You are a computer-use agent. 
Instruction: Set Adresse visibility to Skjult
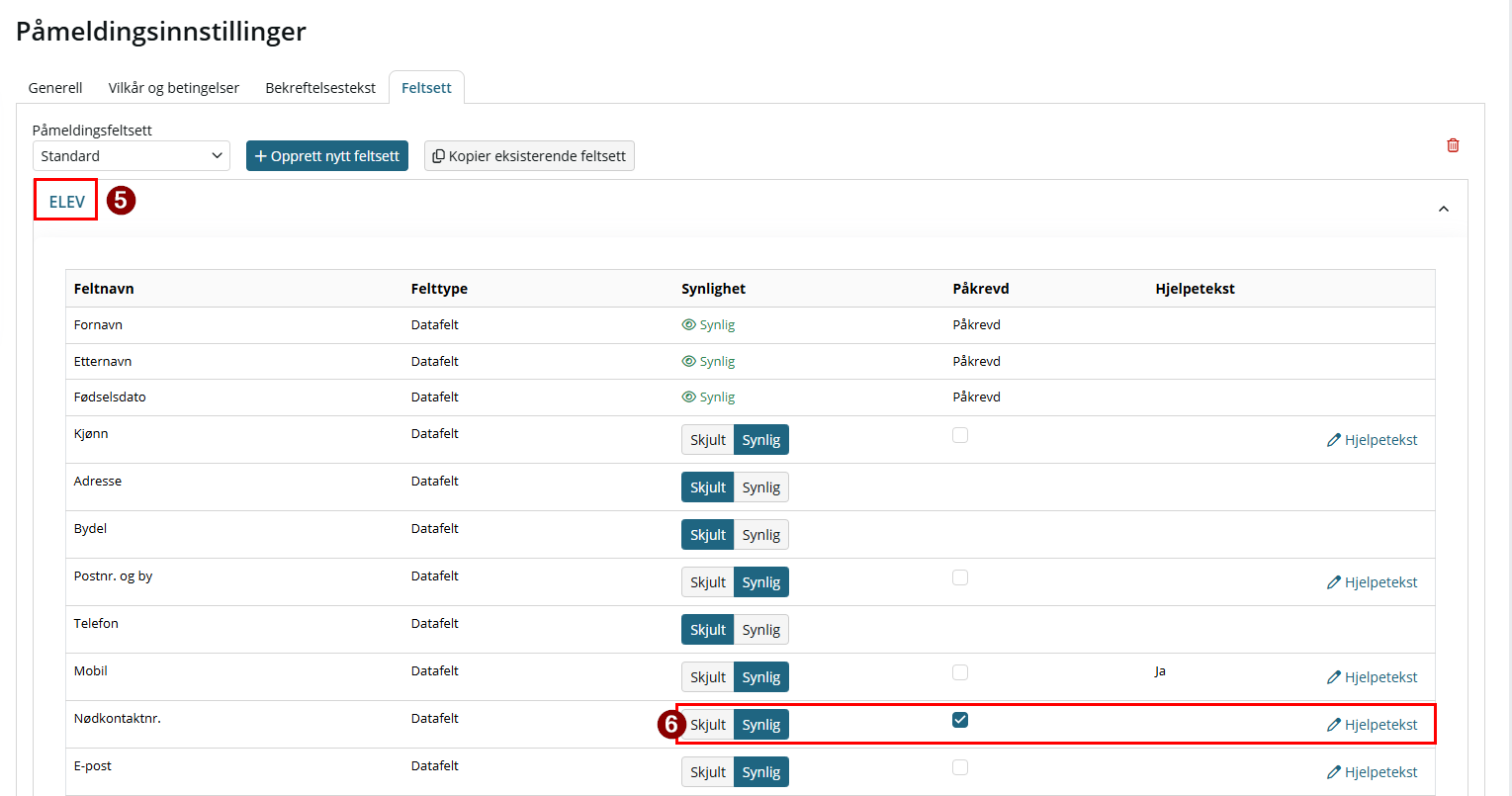[x=708, y=487]
